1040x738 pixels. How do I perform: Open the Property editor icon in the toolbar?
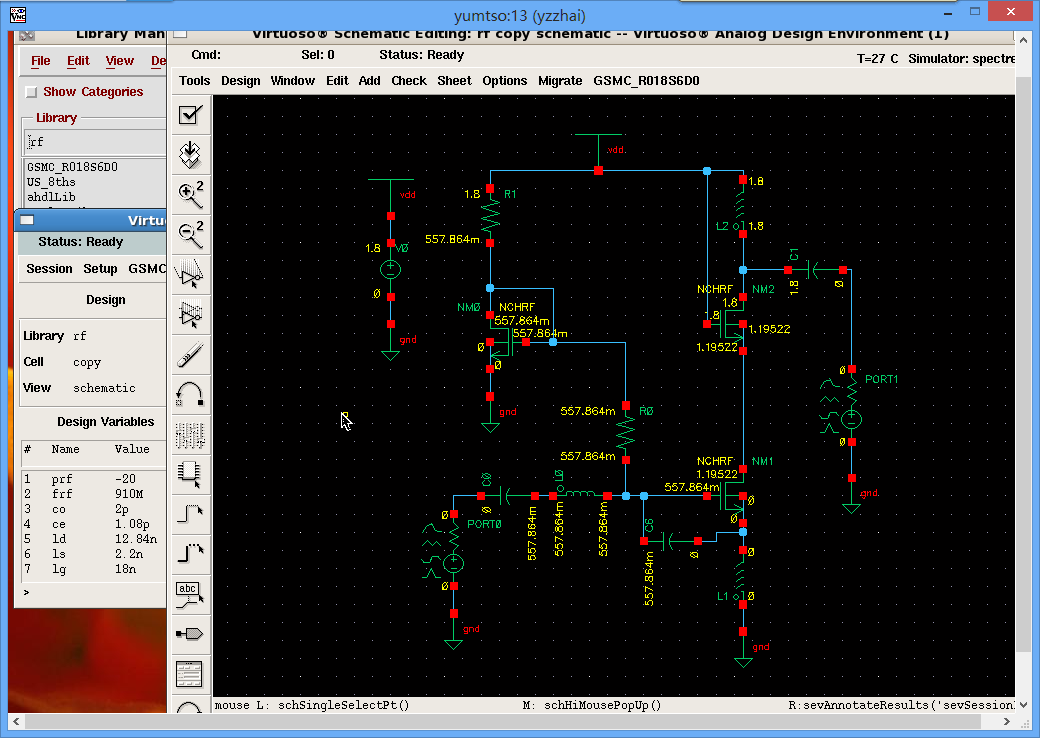(190, 434)
